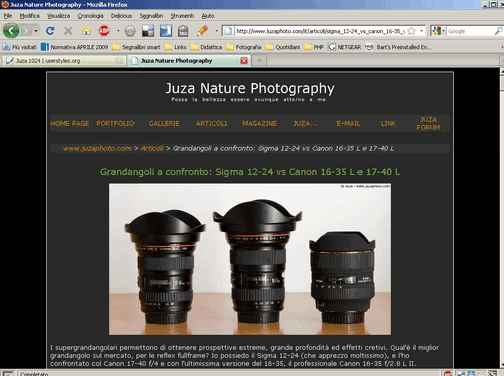
Task: Open the address bar history dropdown
Action: (422, 31)
